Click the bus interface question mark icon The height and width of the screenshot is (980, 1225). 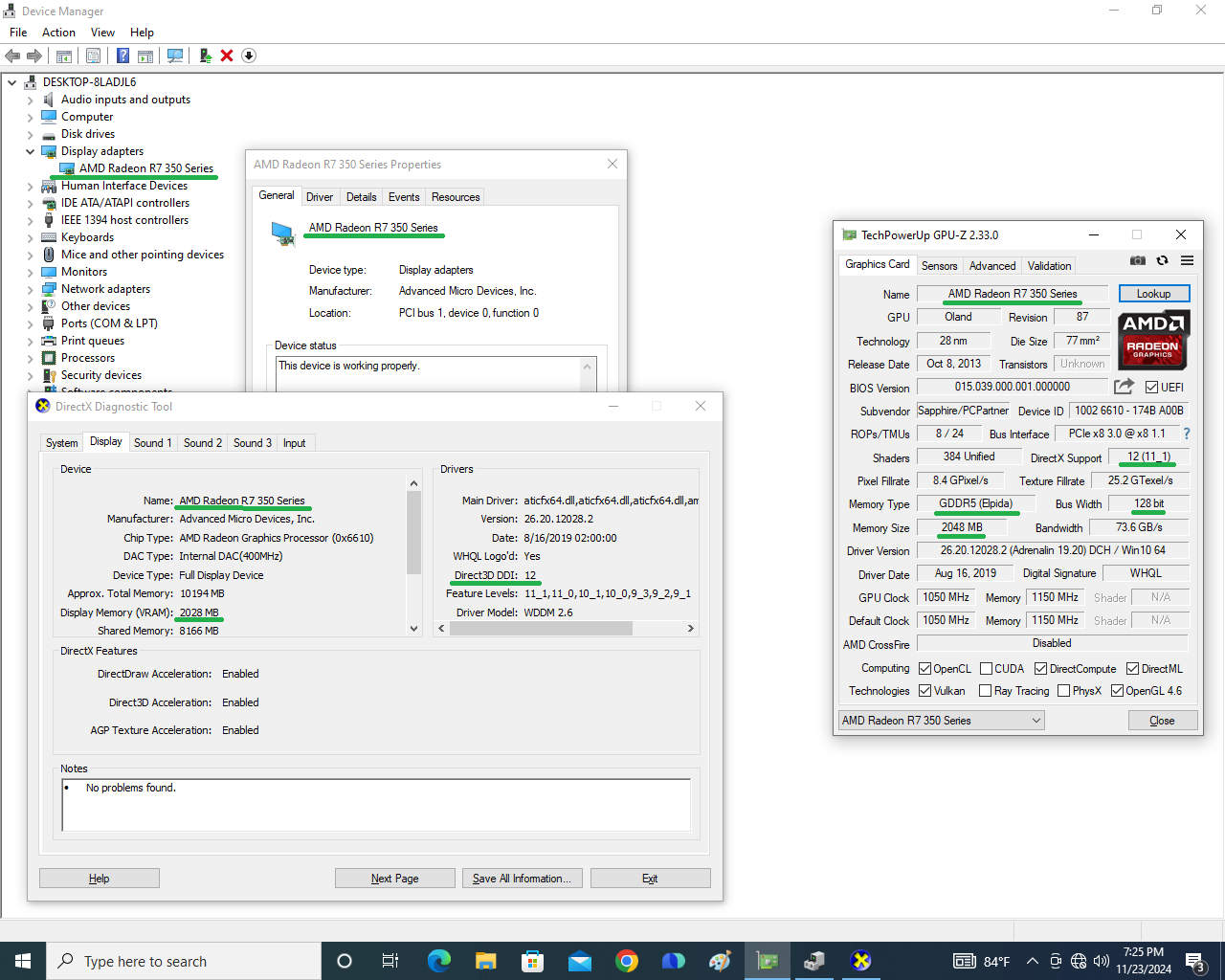[1187, 434]
